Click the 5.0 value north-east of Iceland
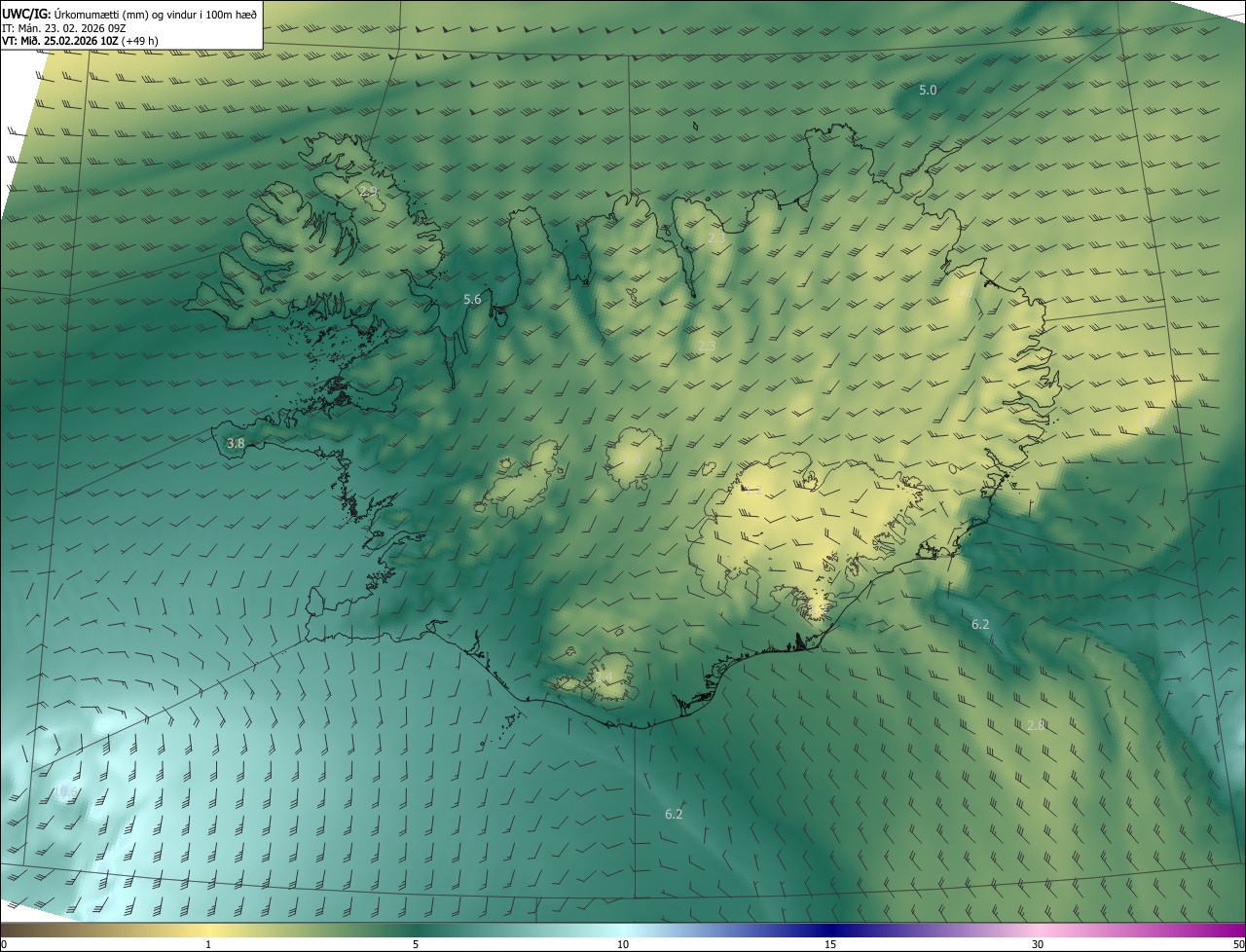The height and width of the screenshot is (952, 1246). pos(928,90)
